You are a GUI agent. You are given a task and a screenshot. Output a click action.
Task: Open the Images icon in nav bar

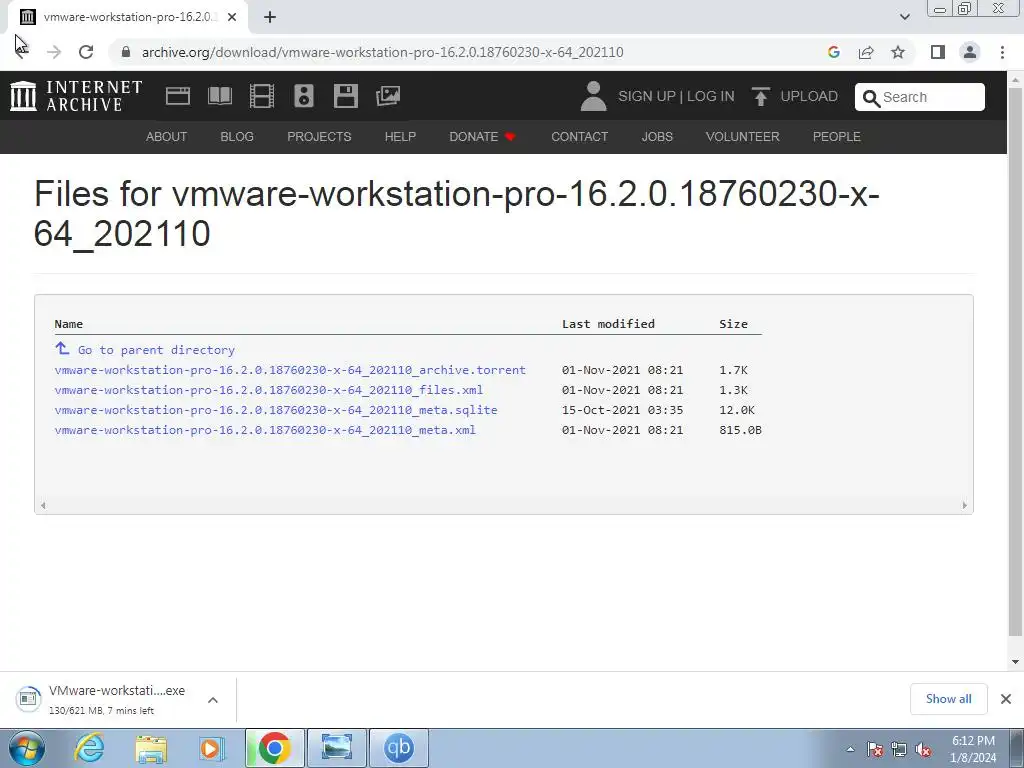388,96
